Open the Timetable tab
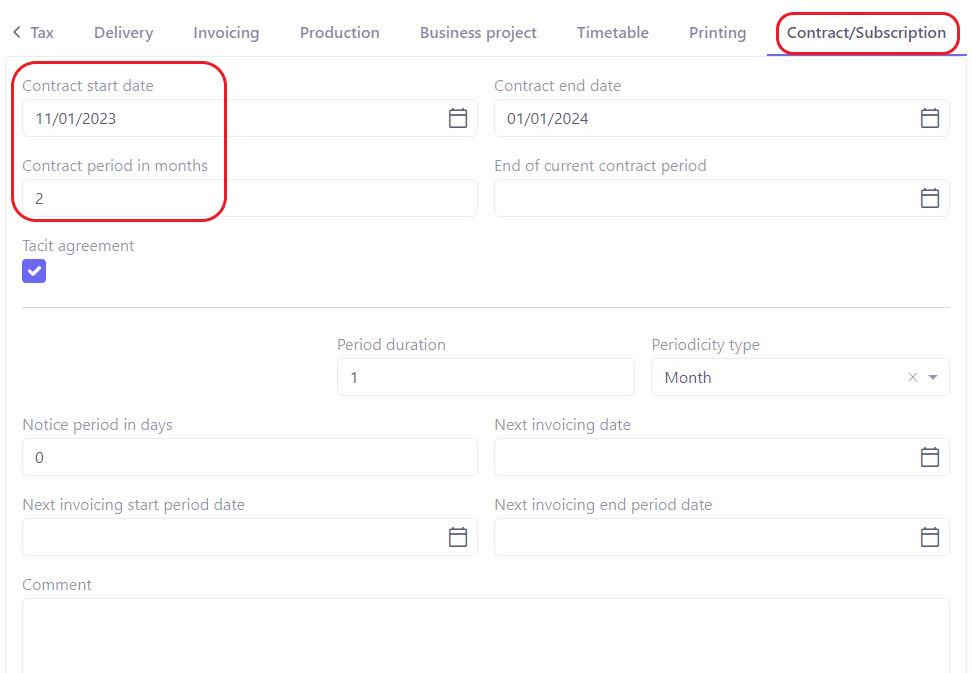The image size is (972, 673). [x=612, y=33]
